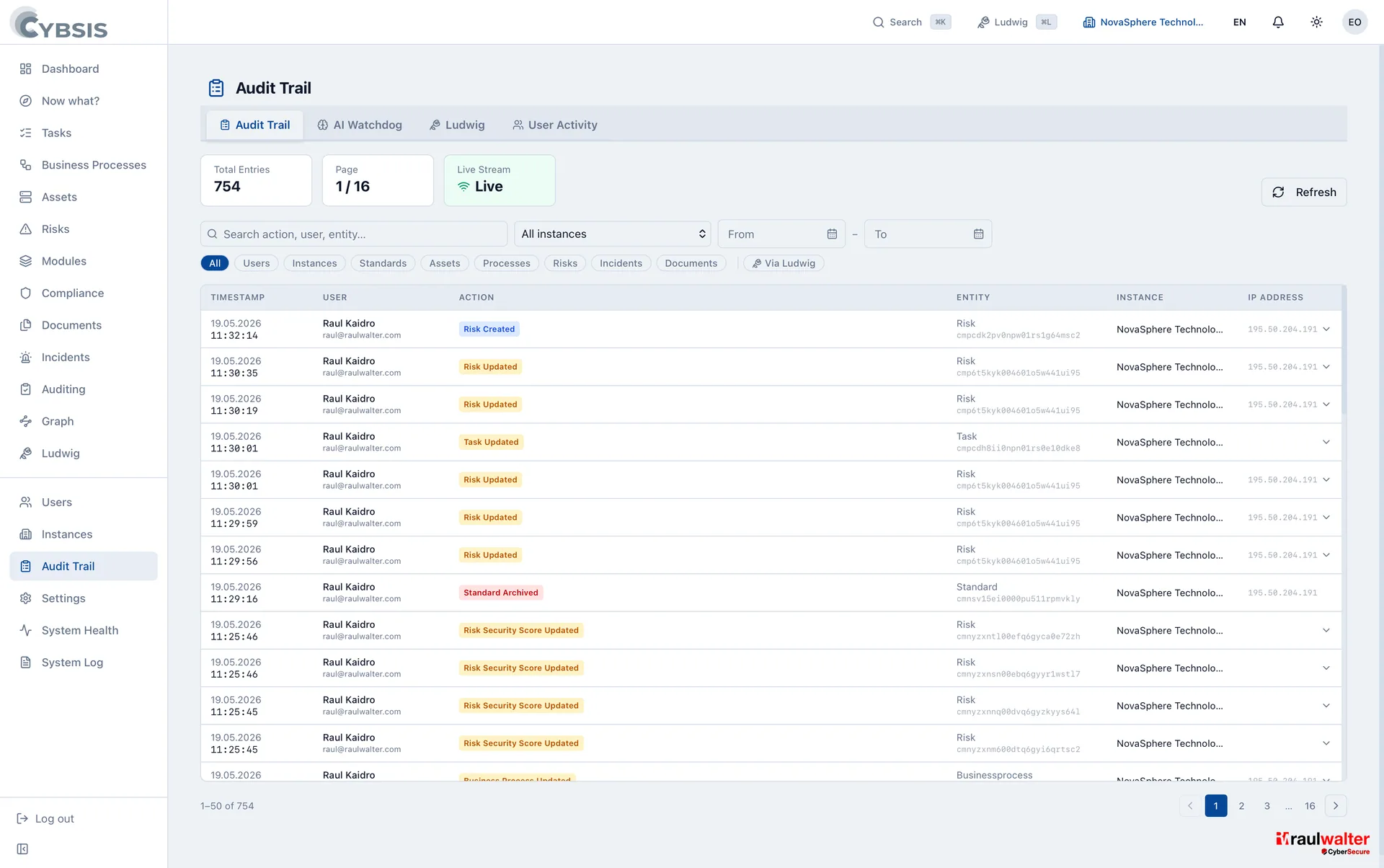Click the Cybsis logo
This screenshot has height=868, width=1384.
(59, 23)
